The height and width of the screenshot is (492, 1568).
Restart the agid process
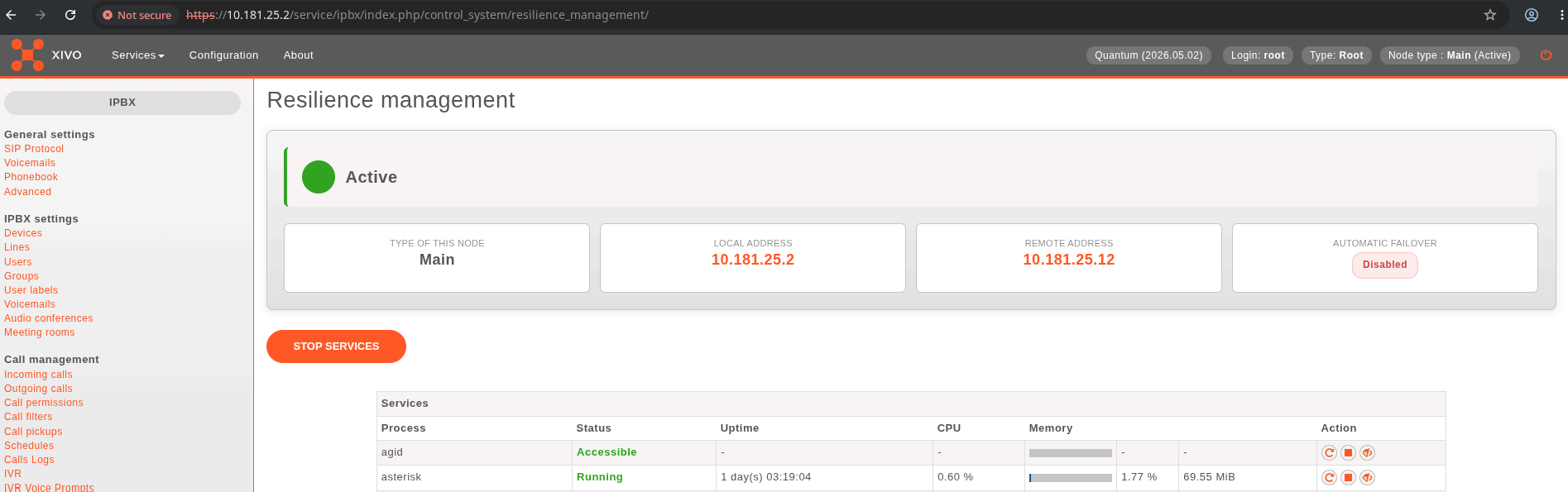(1329, 452)
